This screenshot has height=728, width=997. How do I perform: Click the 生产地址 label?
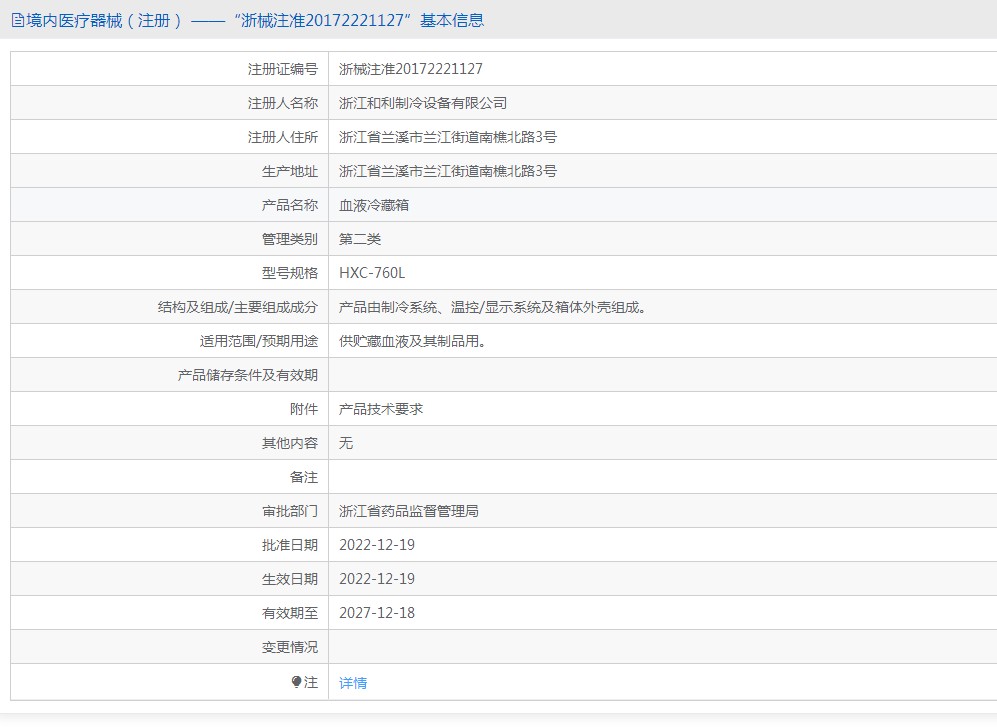coord(290,171)
